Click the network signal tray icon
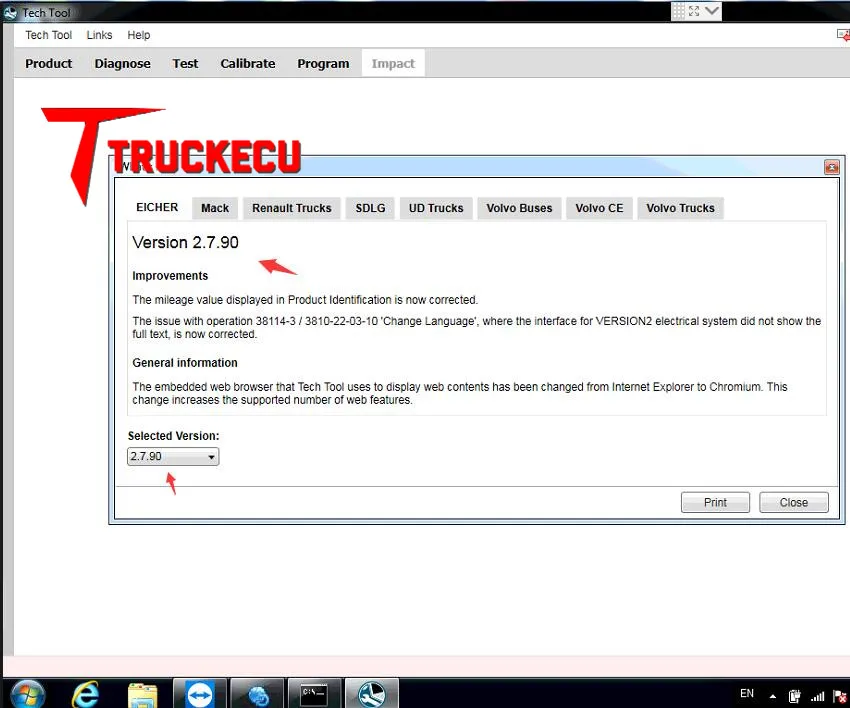 pyautogui.click(x=817, y=696)
